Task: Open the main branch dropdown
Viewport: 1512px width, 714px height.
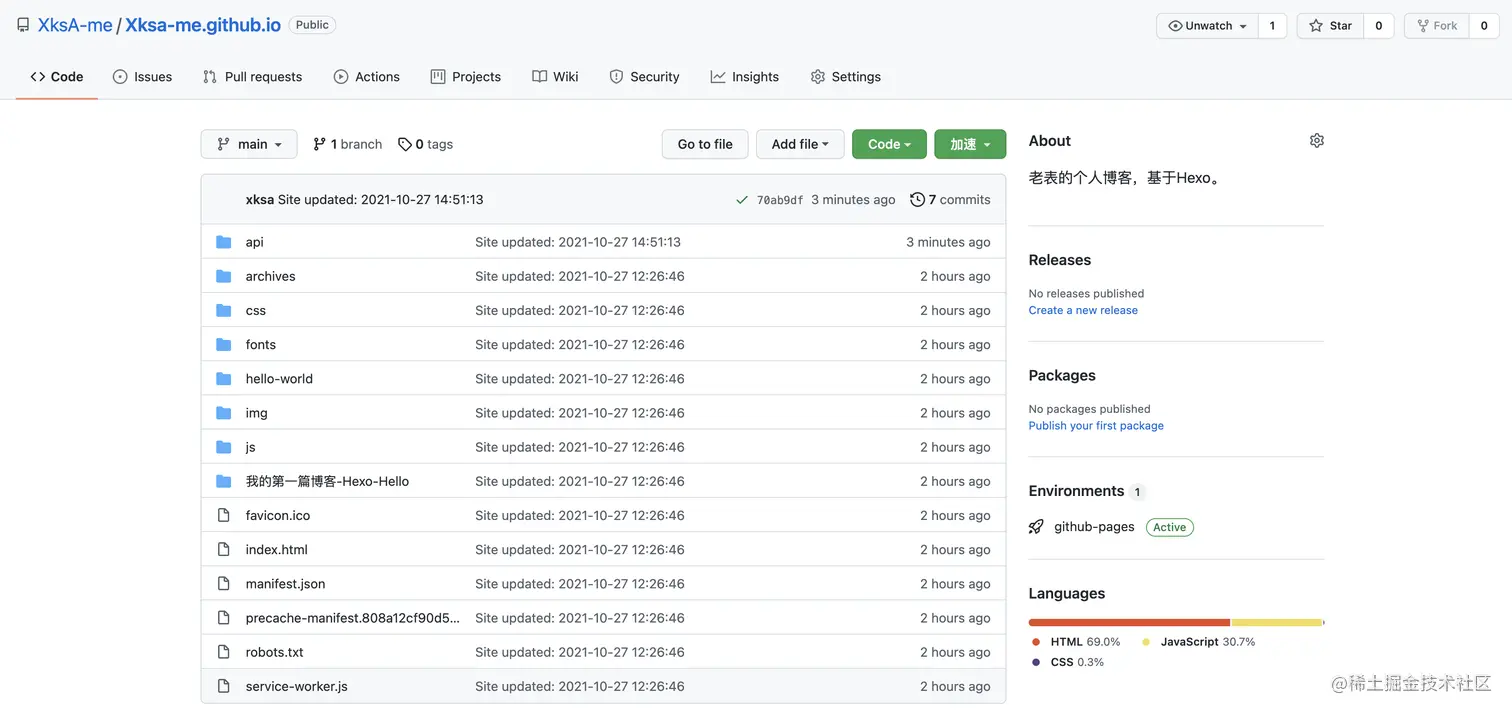Action: point(249,144)
